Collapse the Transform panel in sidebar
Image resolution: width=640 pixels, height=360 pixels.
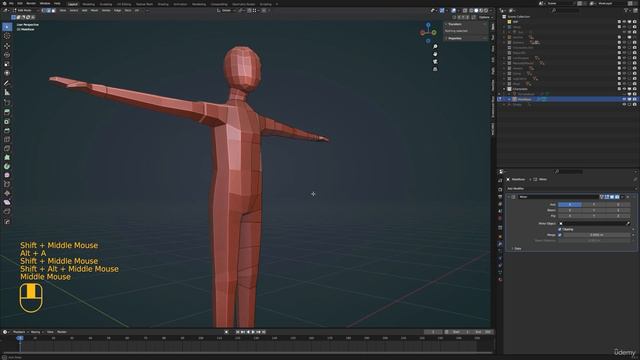(455, 24)
